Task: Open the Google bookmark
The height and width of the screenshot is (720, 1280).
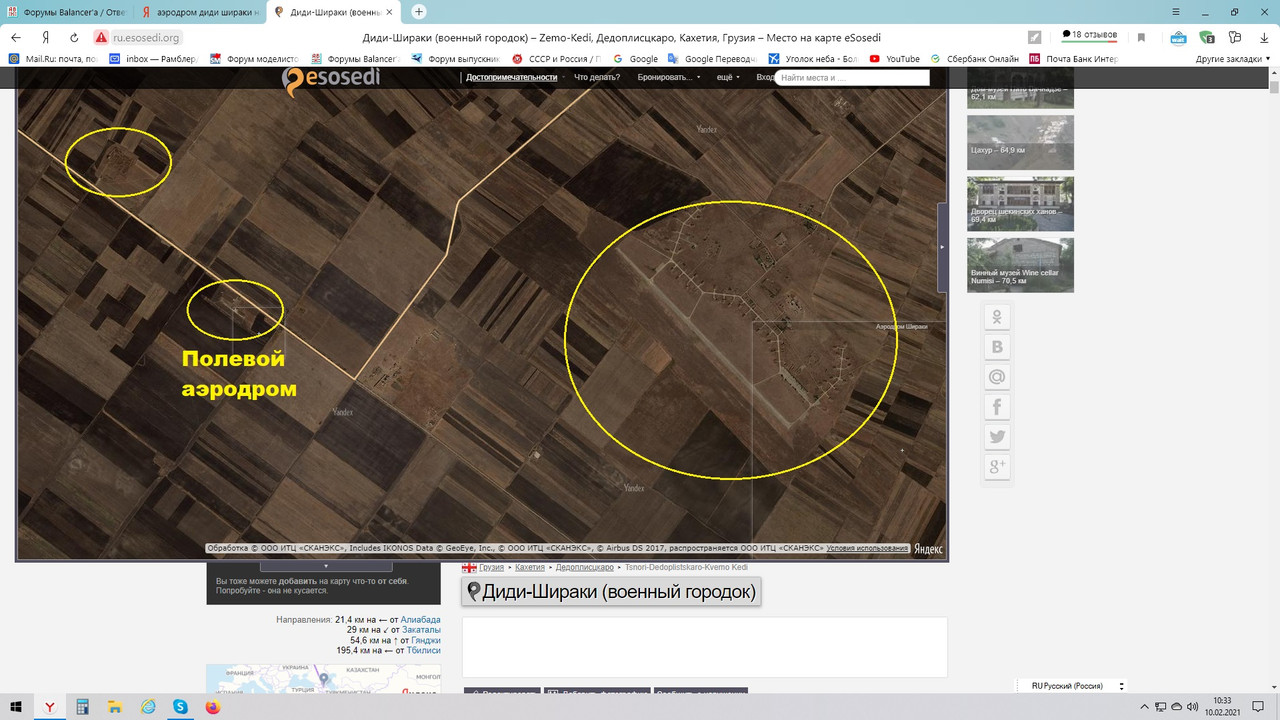Action: [636, 59]
